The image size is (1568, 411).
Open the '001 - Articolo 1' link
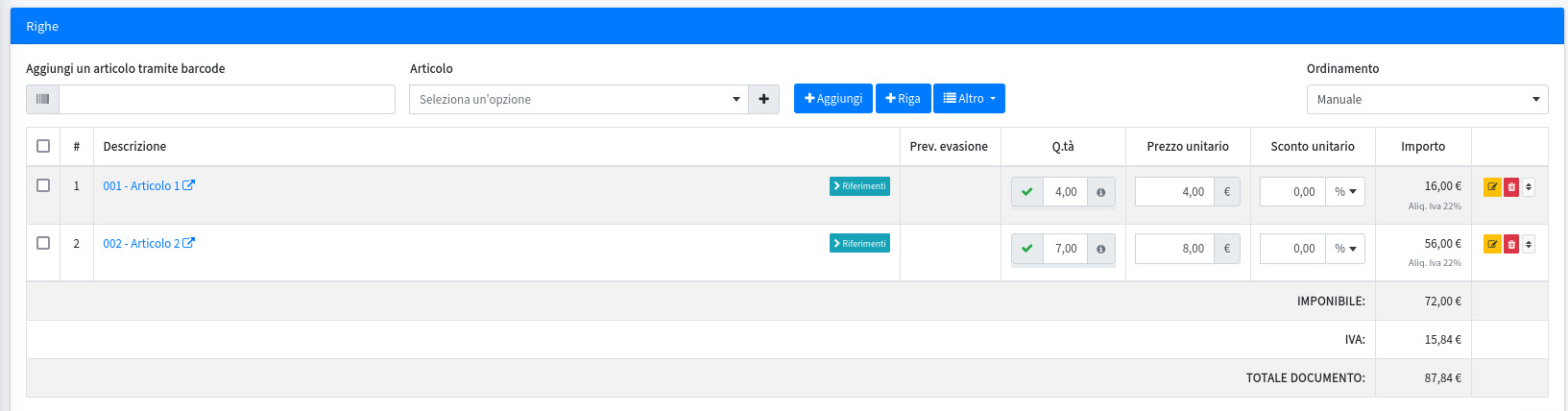(x=141, y=186)
